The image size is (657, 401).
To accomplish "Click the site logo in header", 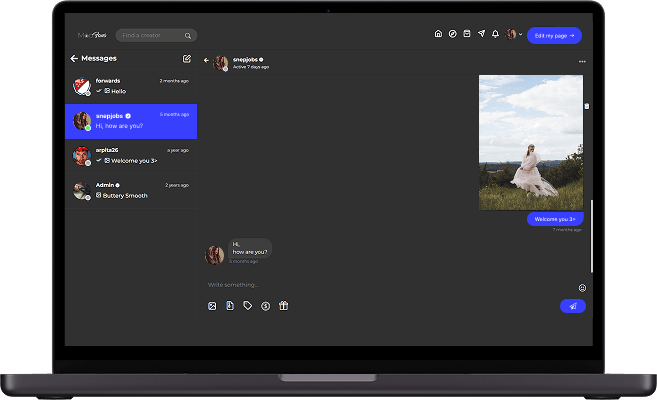I will pyautogui.click(x=92, y=35).
